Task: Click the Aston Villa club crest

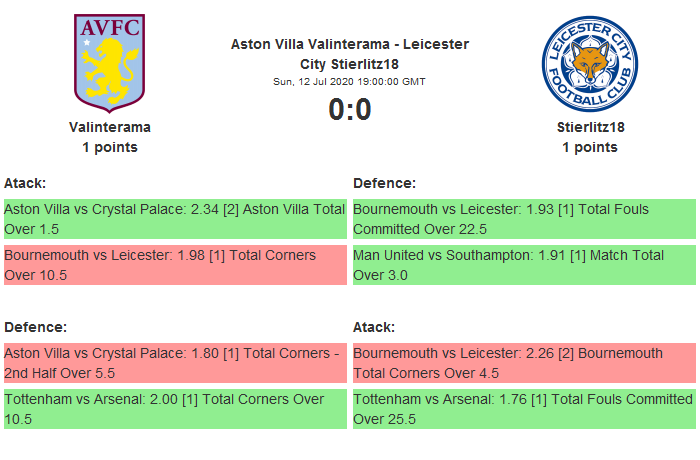Action: tap(109, 61)
